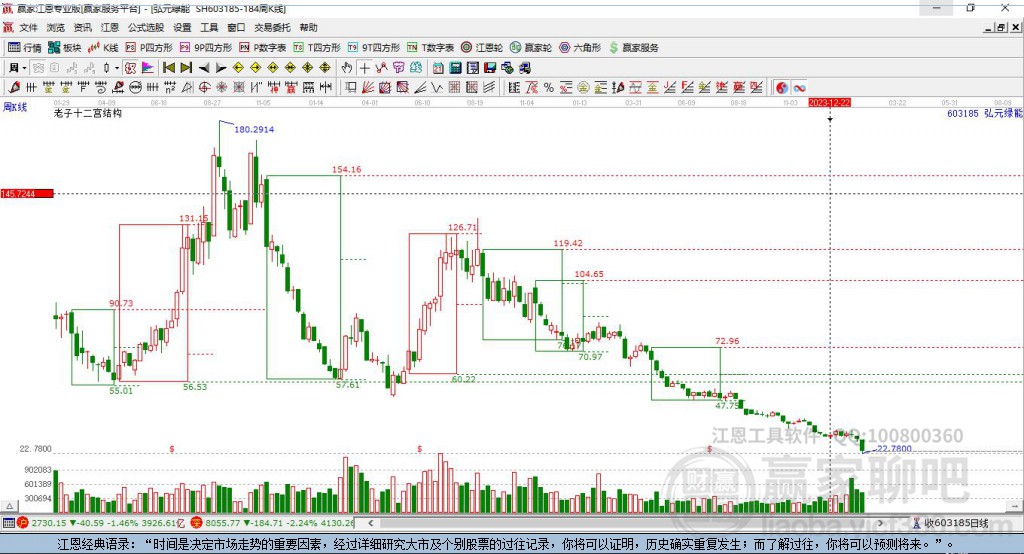The image size is (1024, 554).
Task: Expand the bottom-left upward triangle panel button
Action: coord(9,506)
